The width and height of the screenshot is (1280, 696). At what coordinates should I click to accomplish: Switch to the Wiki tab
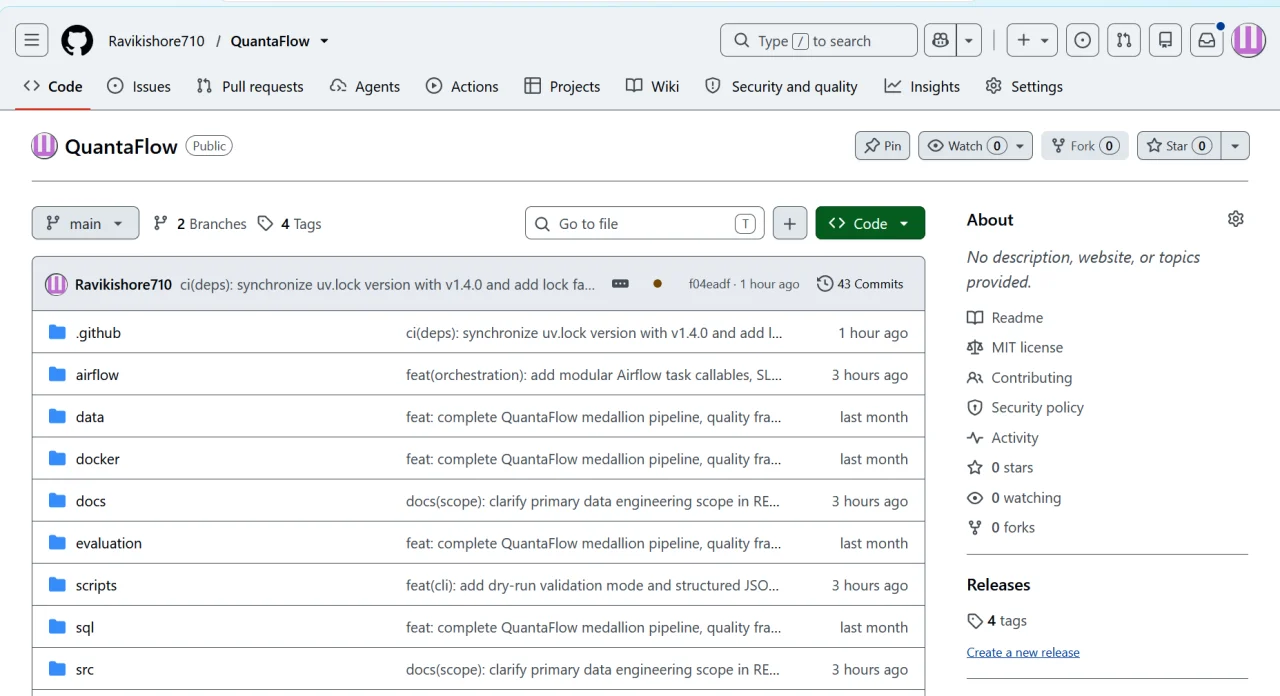pyautogui.click(x=652, y=86)
